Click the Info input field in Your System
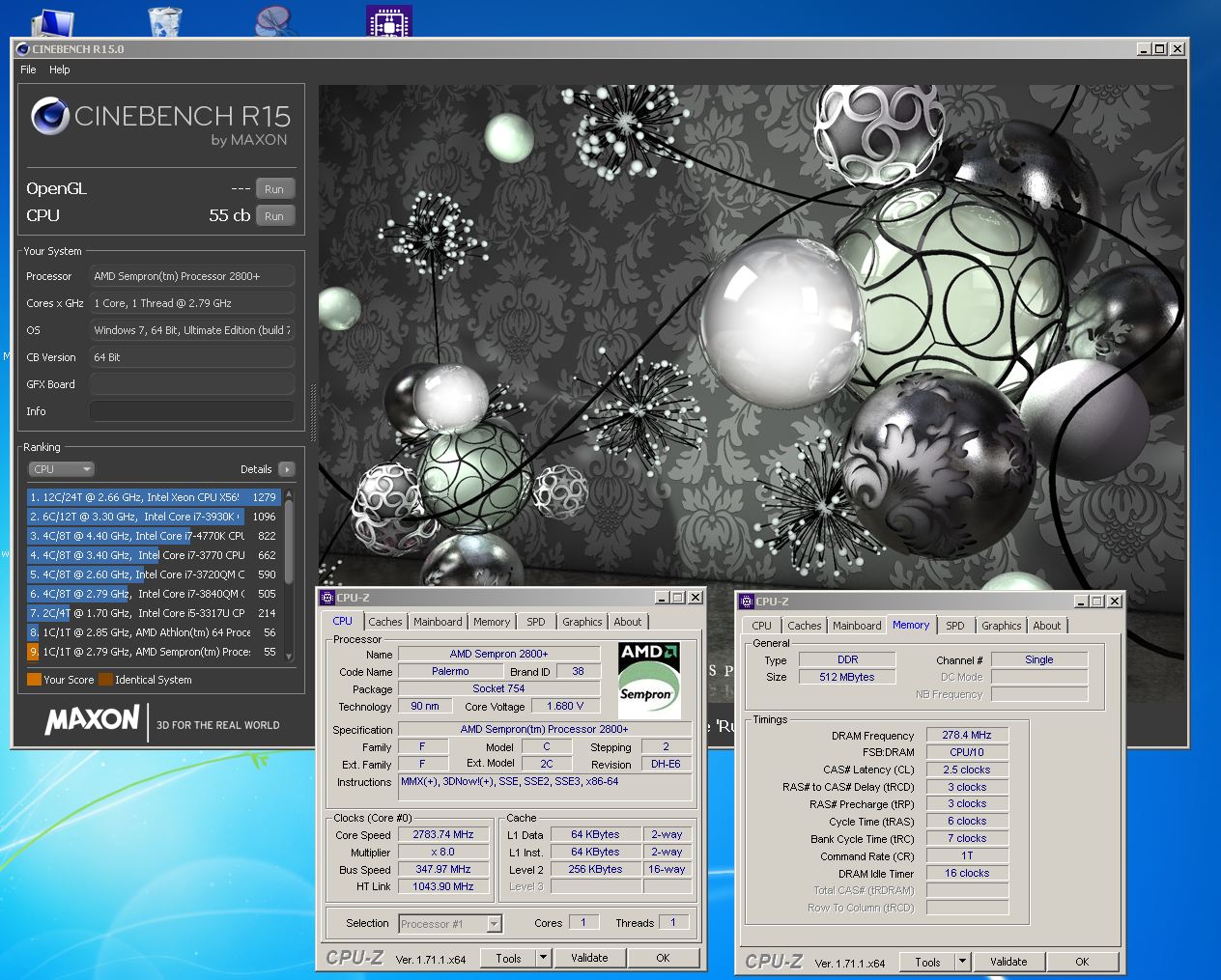This screenshot has width=1221, height=980. [x=192, y=411]
